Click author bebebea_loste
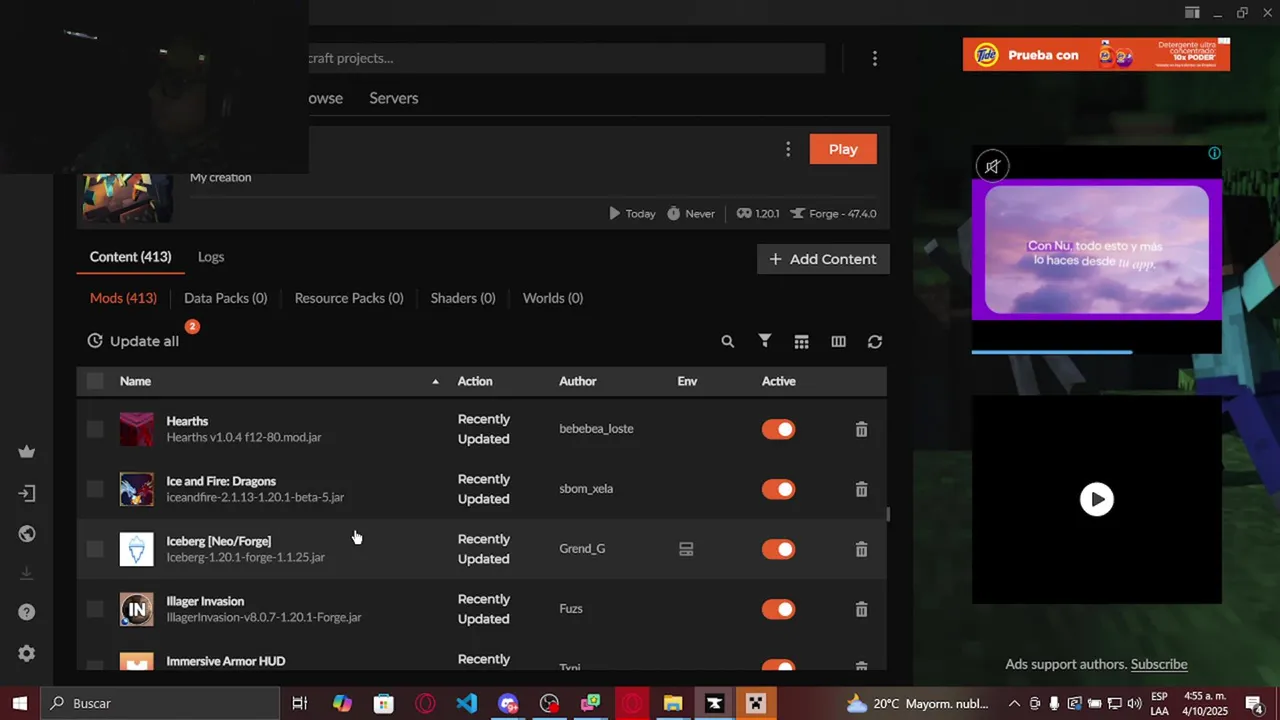Screen dimensions: 1280x720 coord(596,429)
